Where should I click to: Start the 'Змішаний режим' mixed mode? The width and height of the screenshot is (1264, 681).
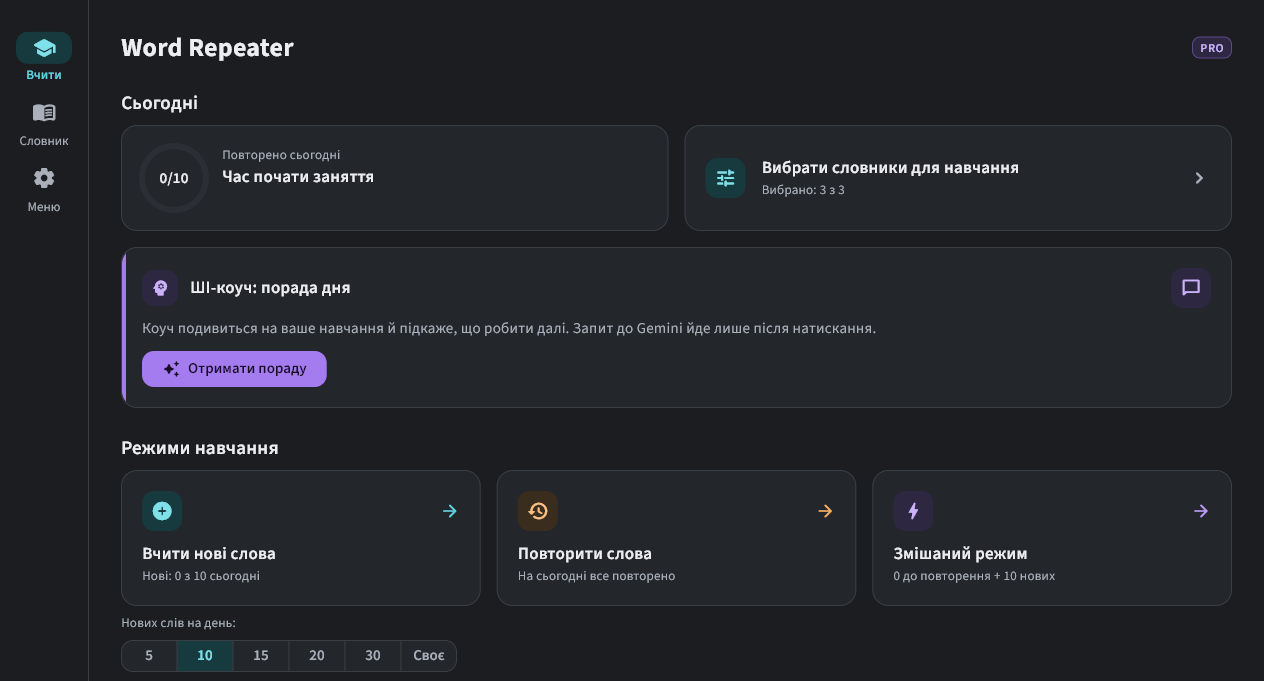(x=1052, y=538)
